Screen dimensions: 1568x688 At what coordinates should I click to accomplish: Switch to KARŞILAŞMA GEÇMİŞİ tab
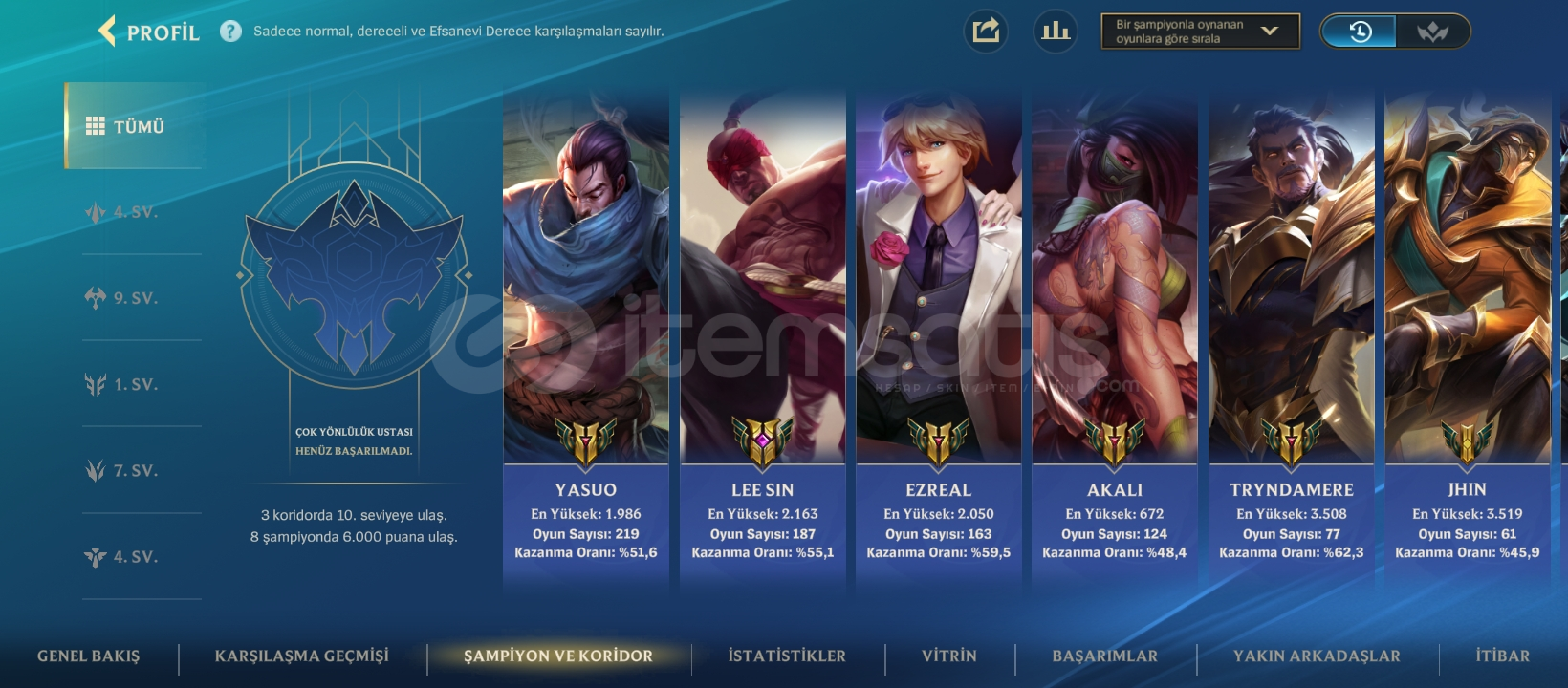302,656
